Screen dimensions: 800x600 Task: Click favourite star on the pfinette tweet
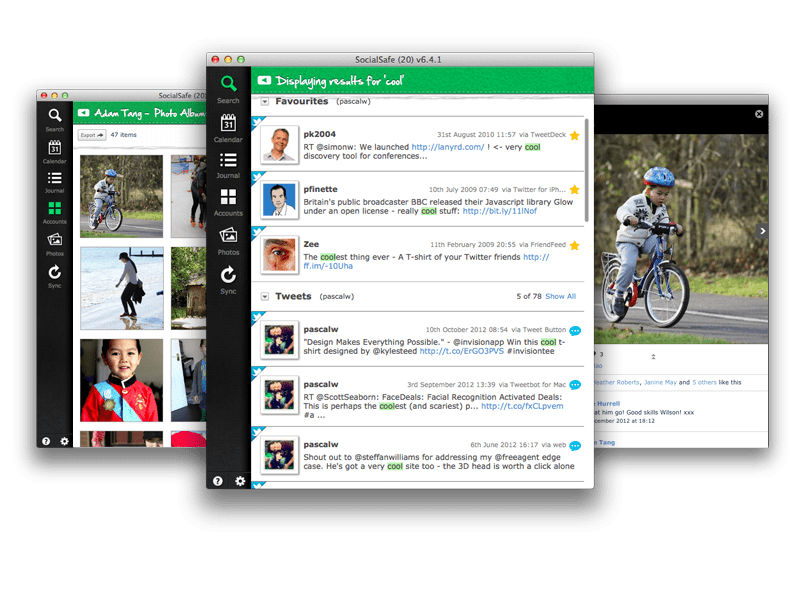(x=574, y=190)
